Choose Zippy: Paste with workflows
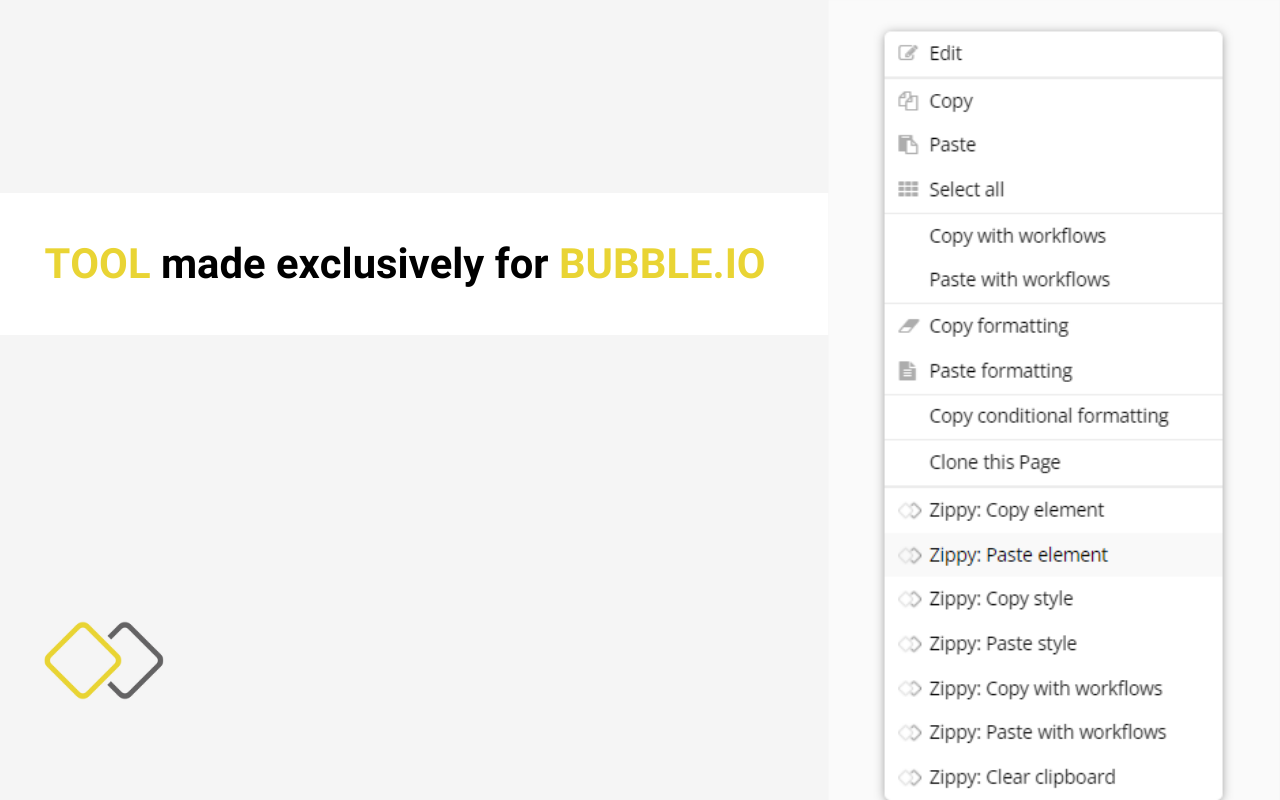 pyautogui.click(x=1047, y=732)
